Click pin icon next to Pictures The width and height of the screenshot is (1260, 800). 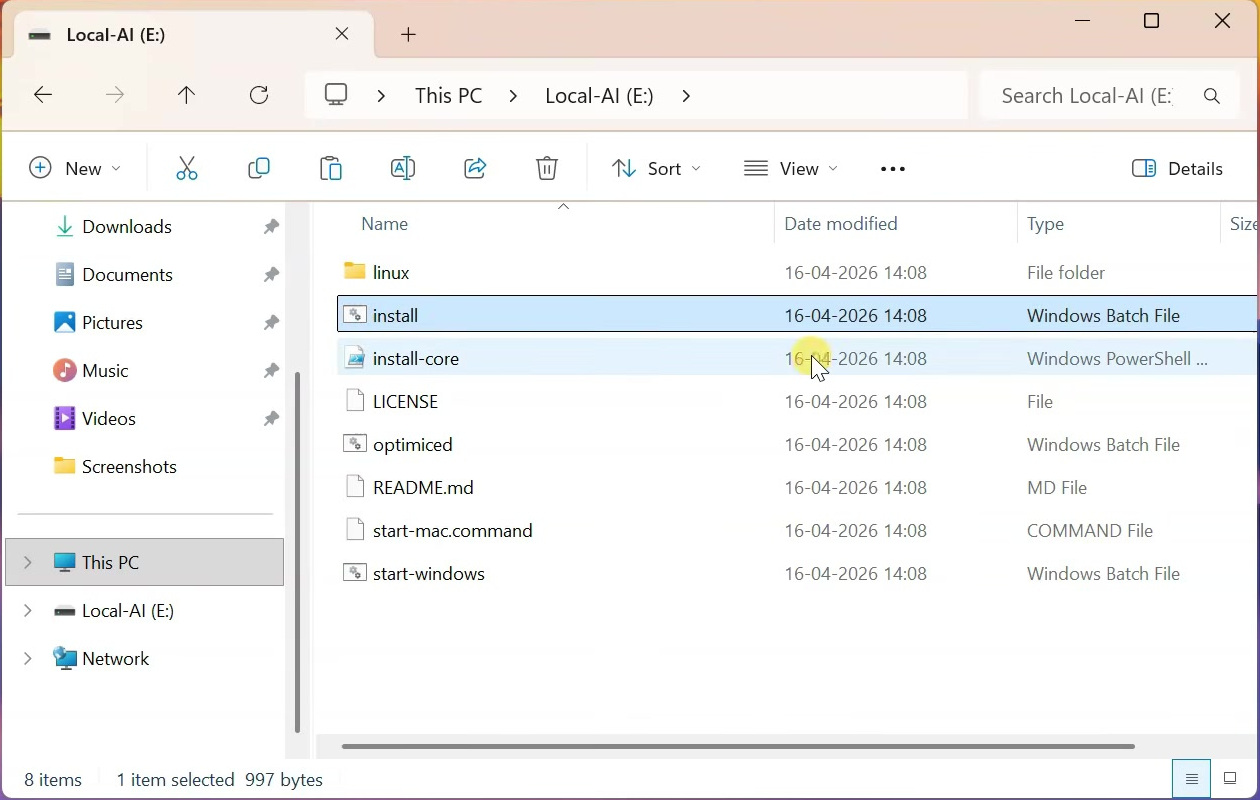pyautogui.click(x=271, y=323)
